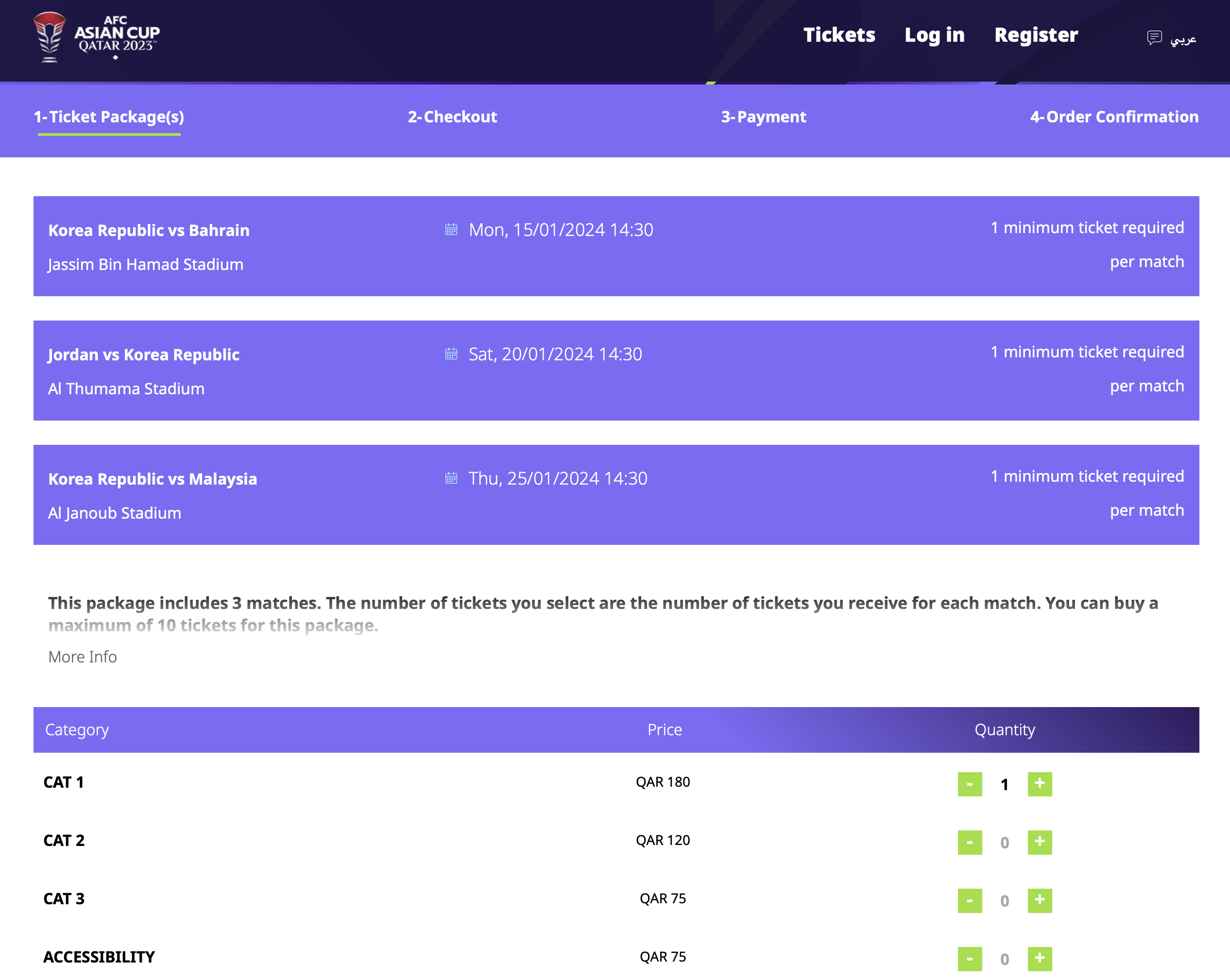Click the chat bubble language icon
1230x980 pixels.
1154,38
